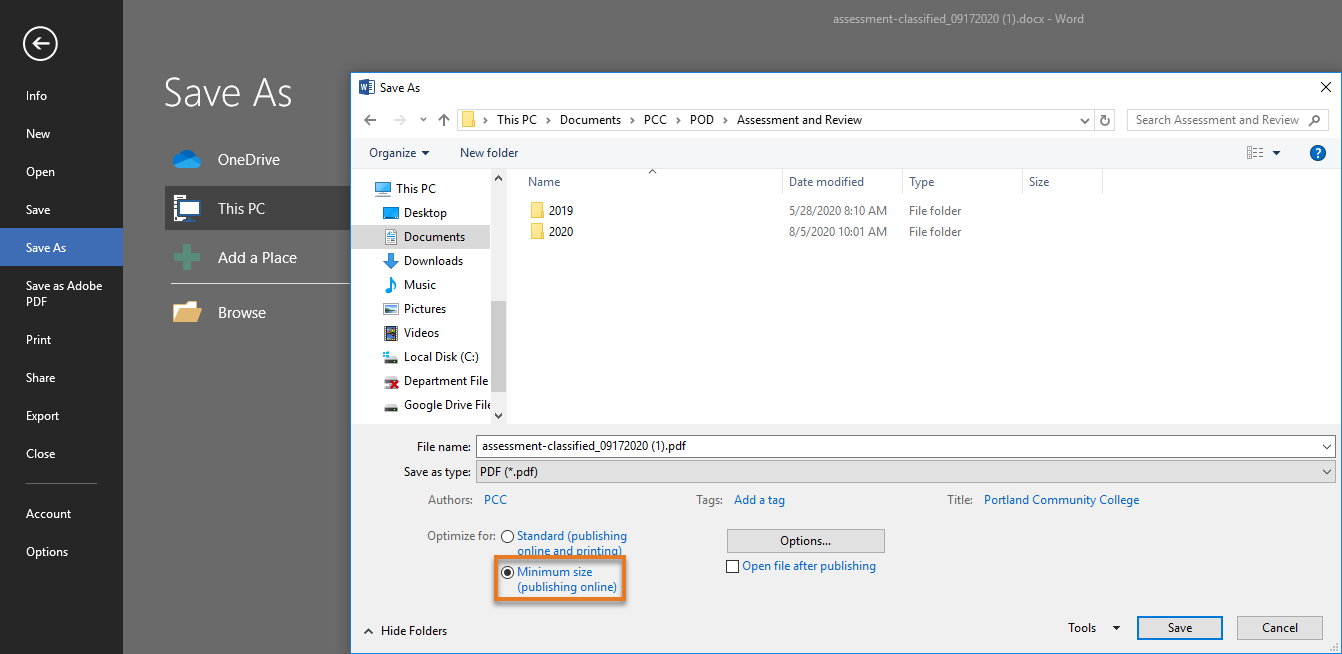Click the back navigation arrow in the dialog
Image resolution: width=1342 pixels, height=654 pixels.
click(x=370, y=119)
